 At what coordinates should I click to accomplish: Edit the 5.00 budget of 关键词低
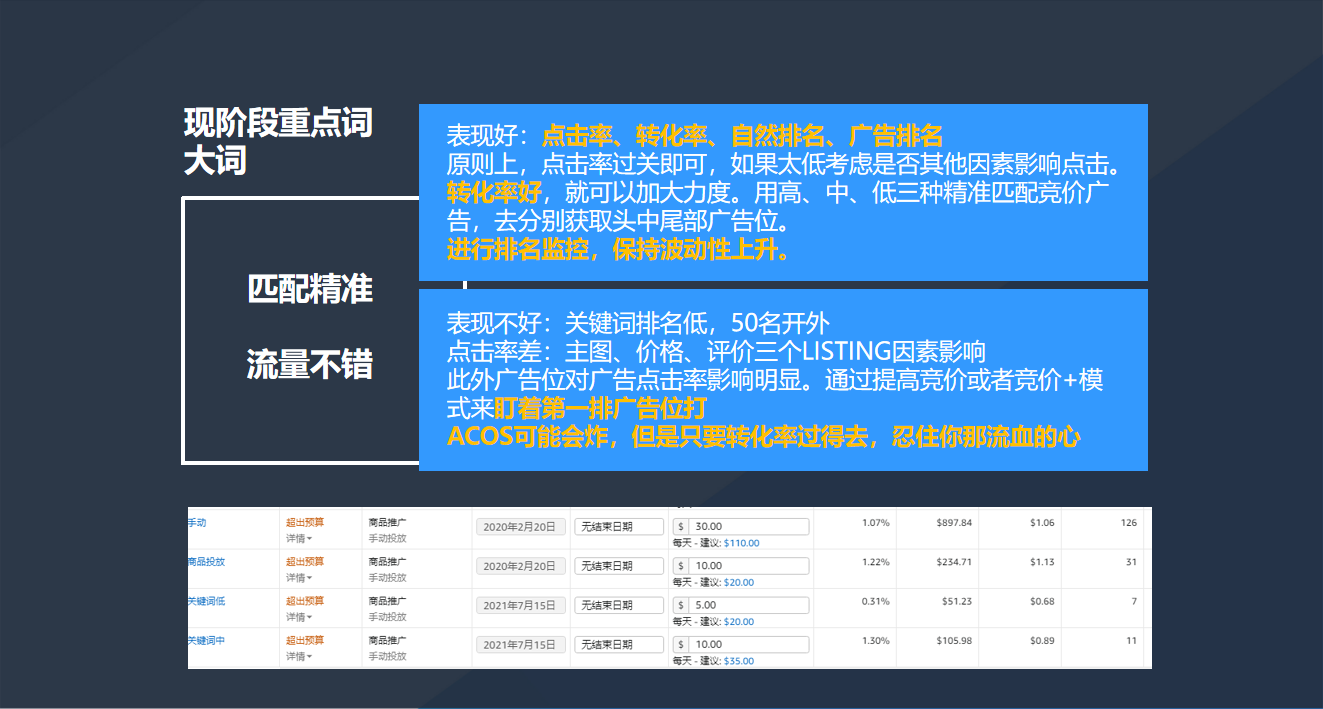(750, 604)
